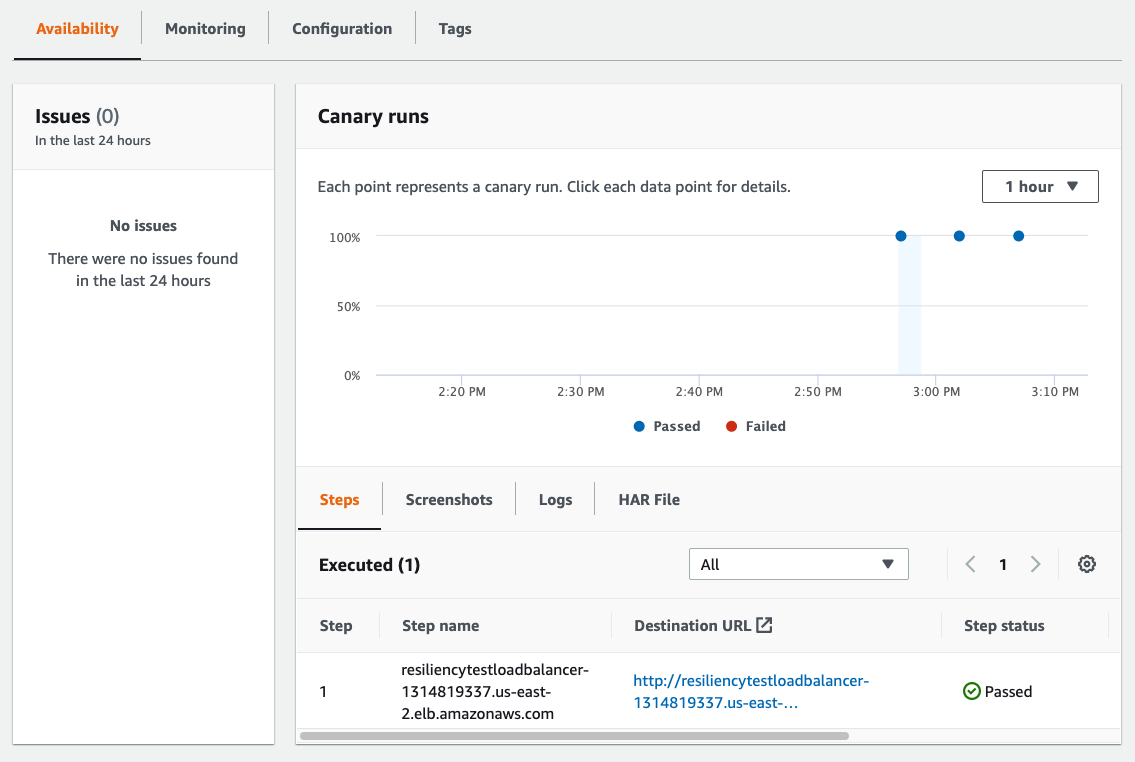This screenshot has width=1135, height=762.
Task: Open the Tags tab
Action: click(x=455, y=28)
